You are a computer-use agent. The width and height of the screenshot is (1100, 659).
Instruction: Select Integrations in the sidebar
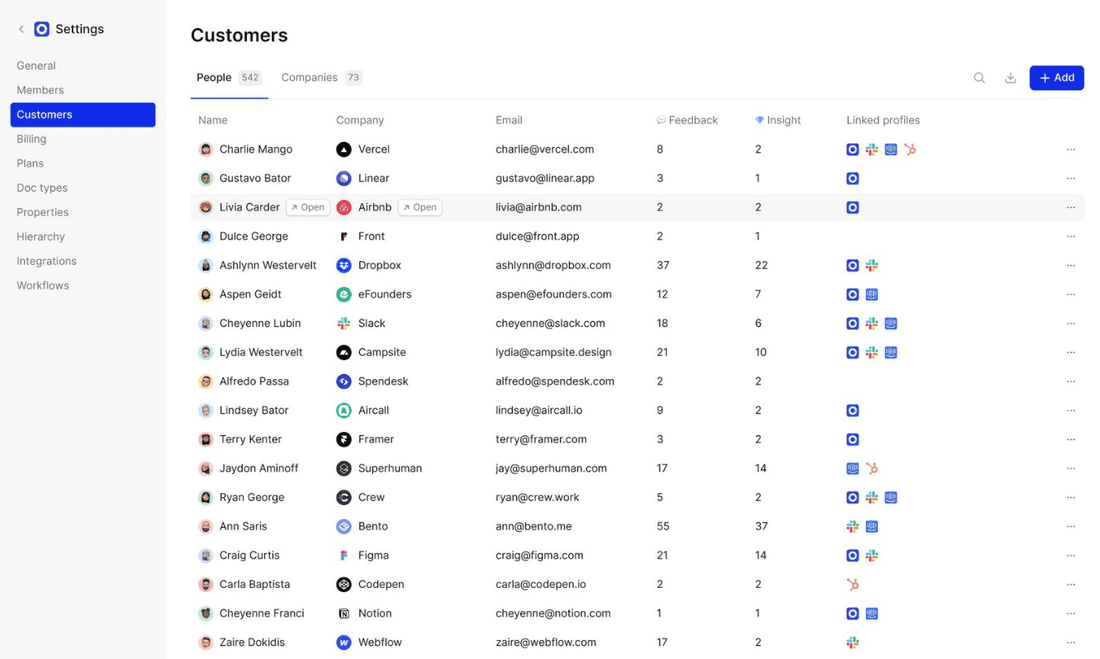(x=46, y=261)
